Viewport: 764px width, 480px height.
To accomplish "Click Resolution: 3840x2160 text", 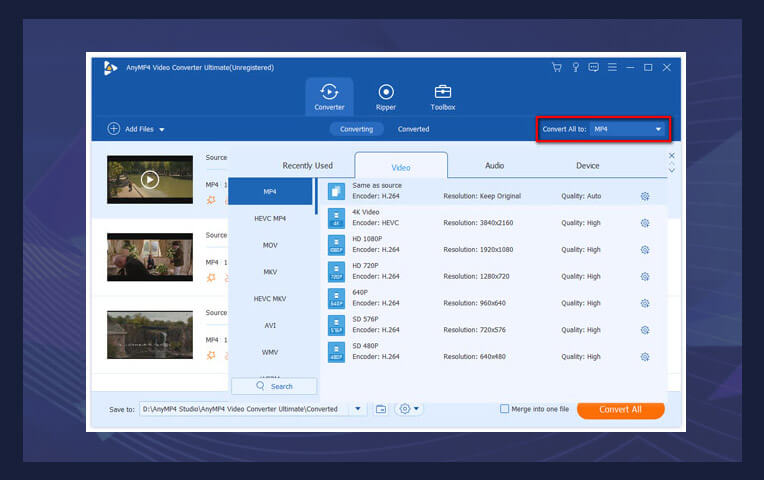I will (478, 223).
